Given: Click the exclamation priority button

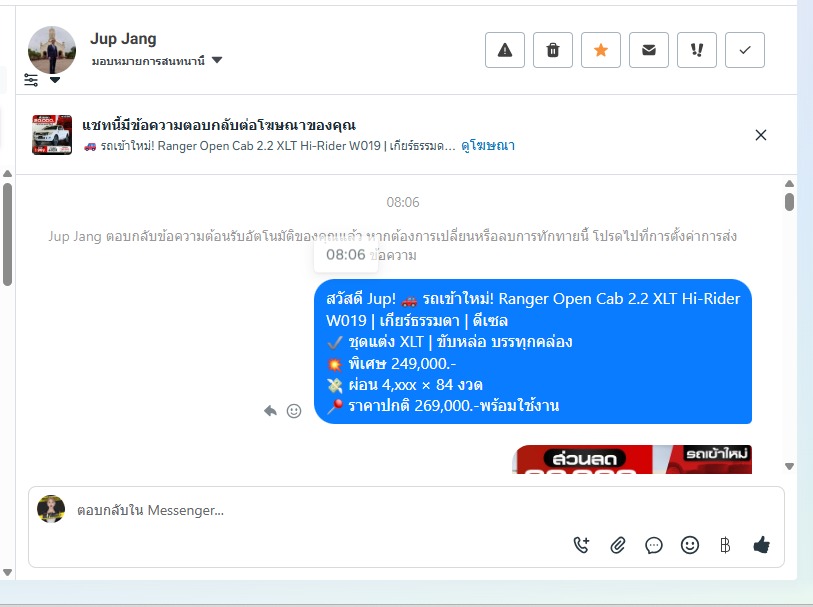Looking at the screenshot, I should pyautogui.click(x=697, y=50).
